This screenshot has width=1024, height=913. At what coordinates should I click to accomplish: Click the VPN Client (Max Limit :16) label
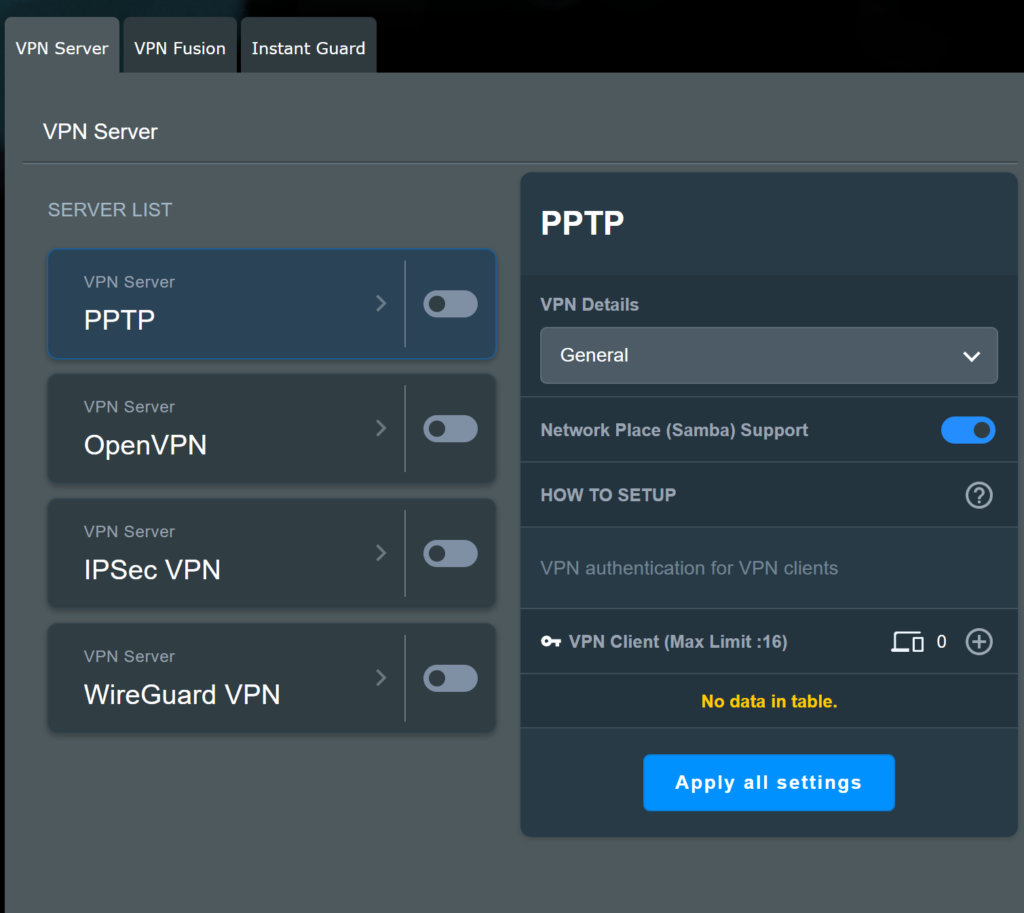pyautogui.click(x=678, y=642)
